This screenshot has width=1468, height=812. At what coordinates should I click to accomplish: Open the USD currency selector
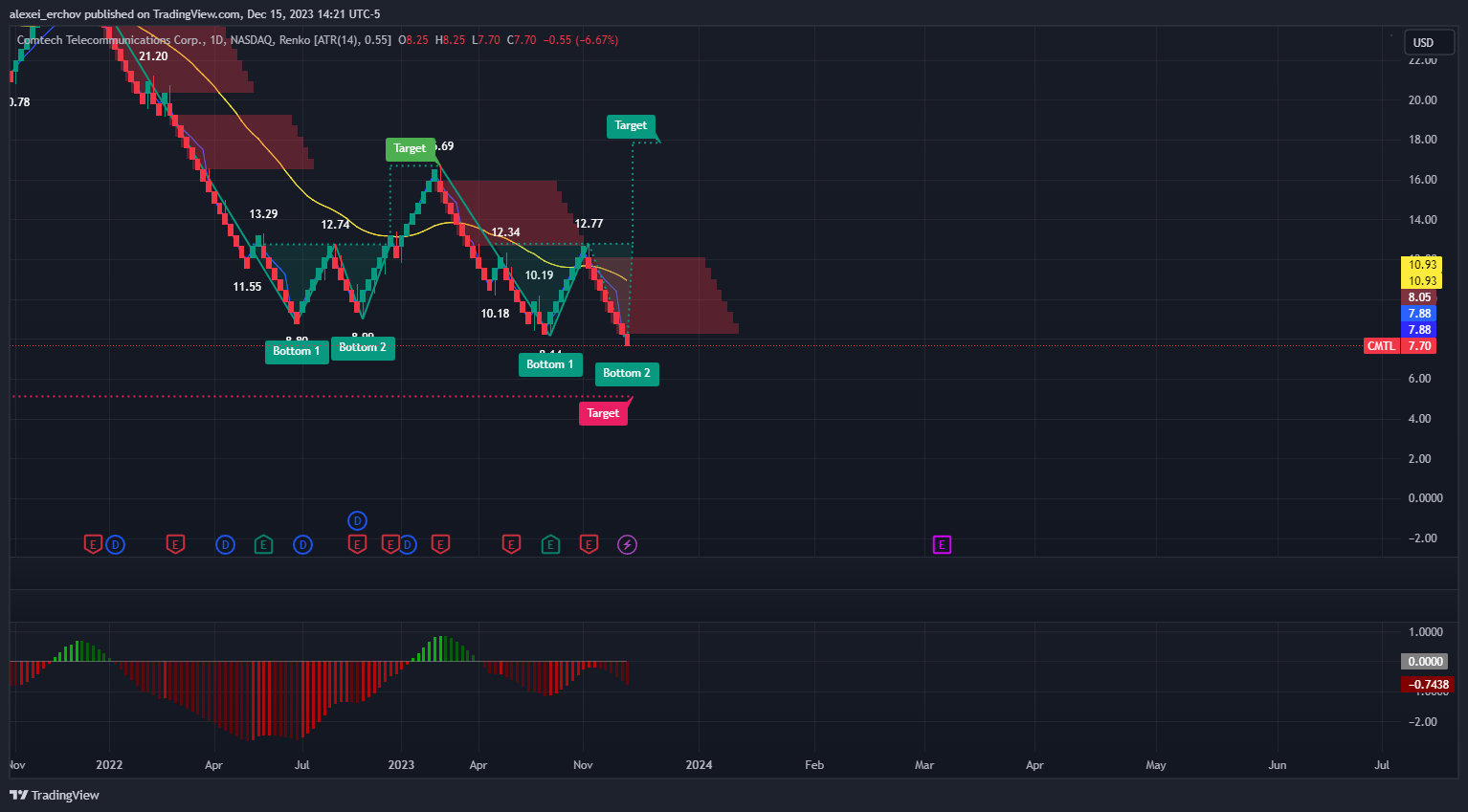[1429, 42]
